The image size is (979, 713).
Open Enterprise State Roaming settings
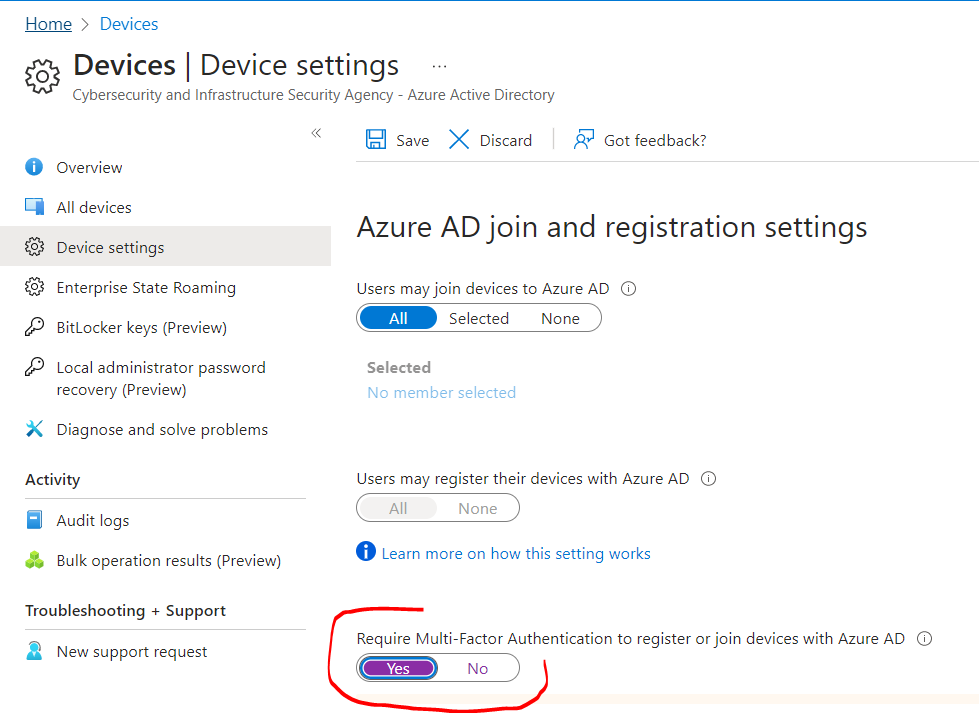click(146, 287)
